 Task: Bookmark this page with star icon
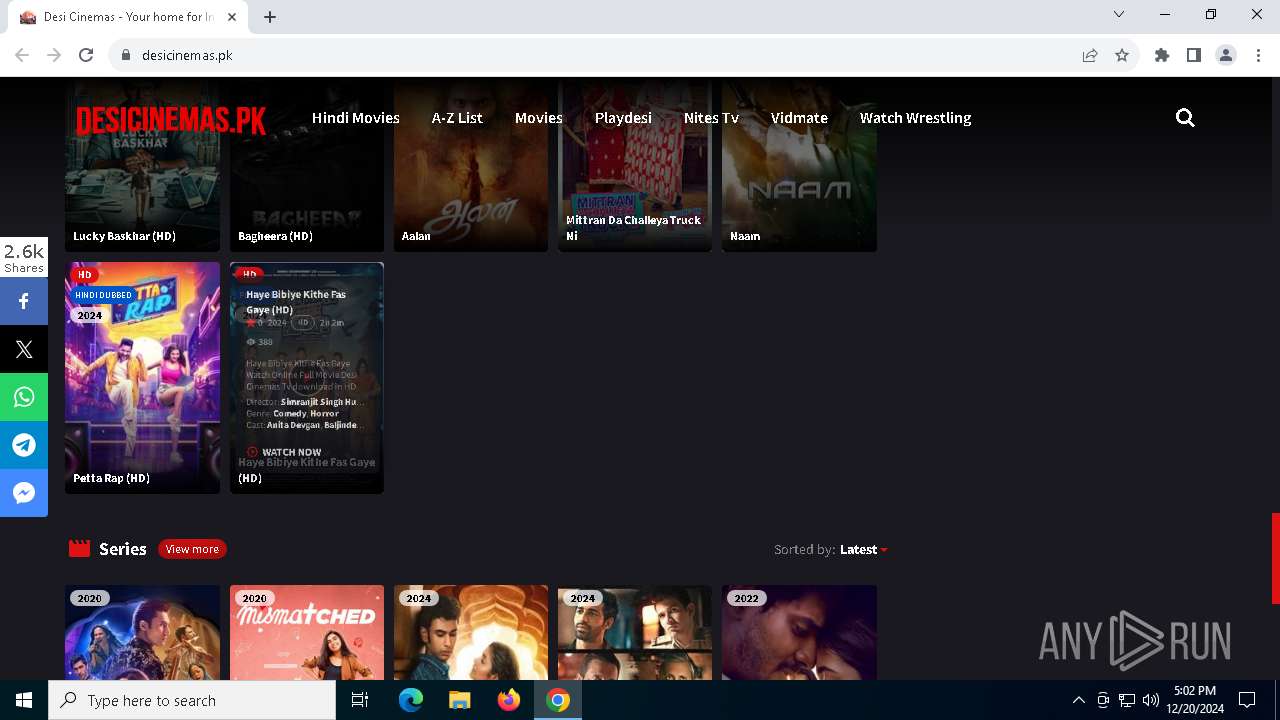1122,55
